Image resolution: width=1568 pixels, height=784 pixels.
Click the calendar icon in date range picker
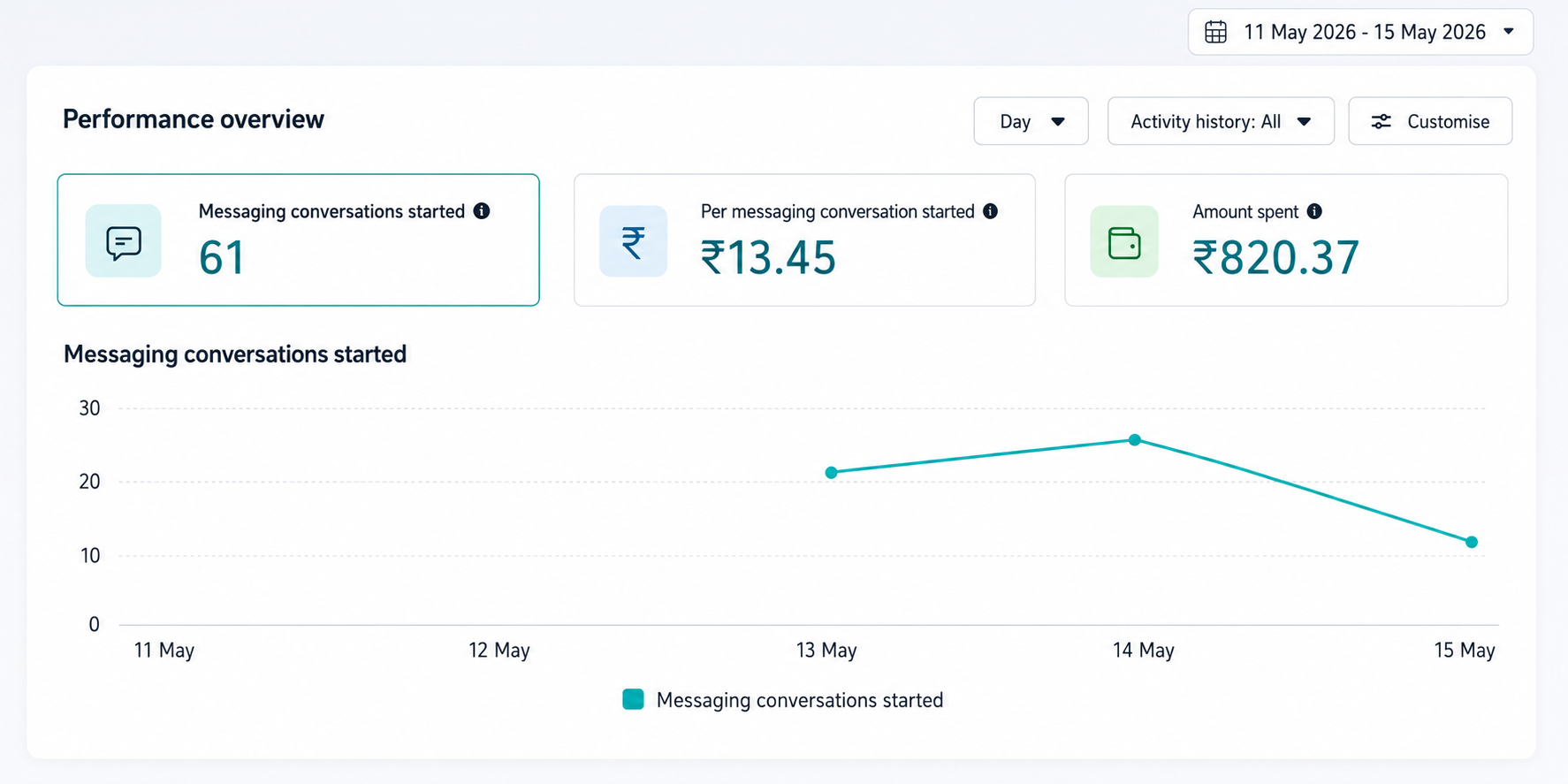(x=1215, y=32)
